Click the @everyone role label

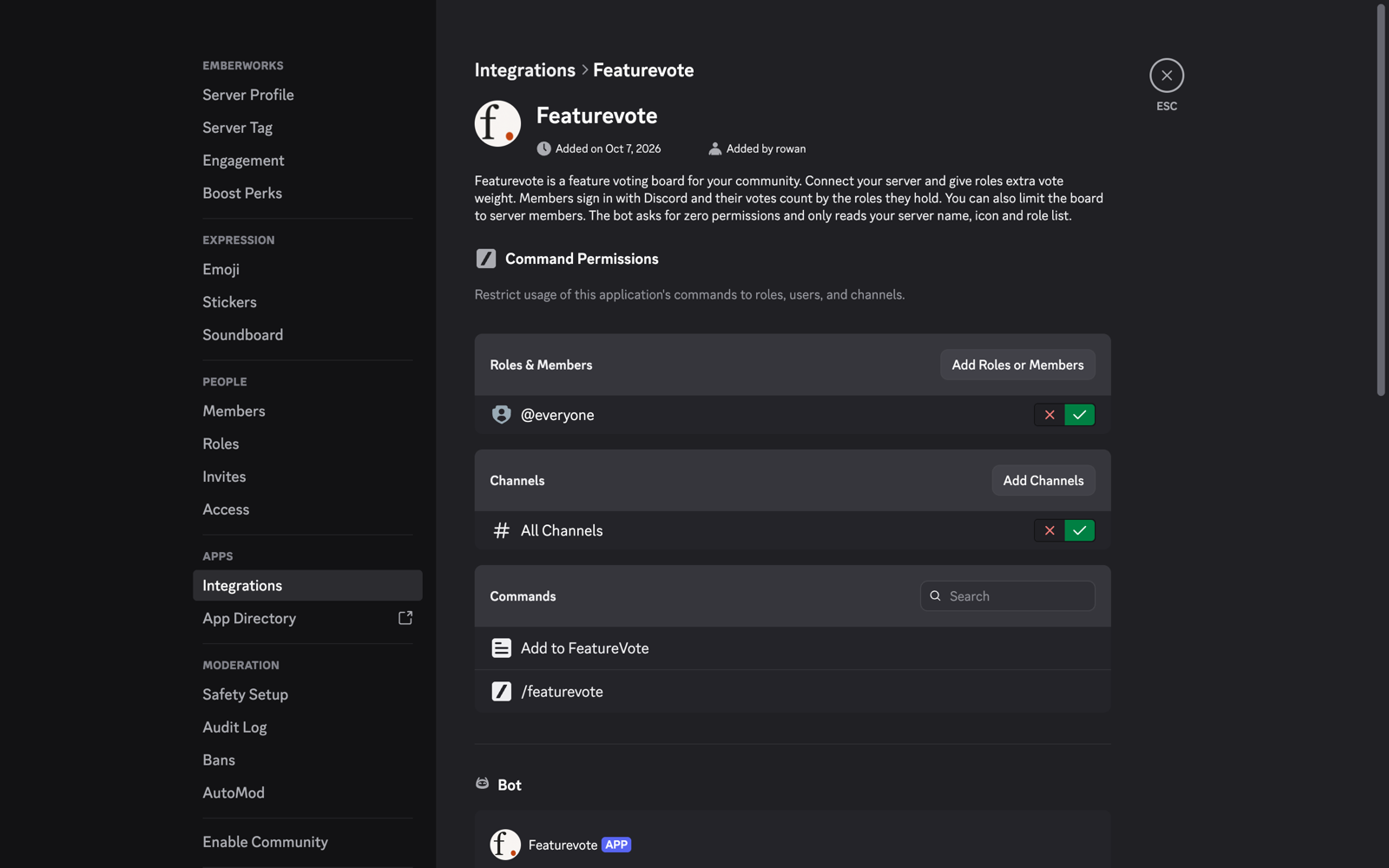point(557,415)
